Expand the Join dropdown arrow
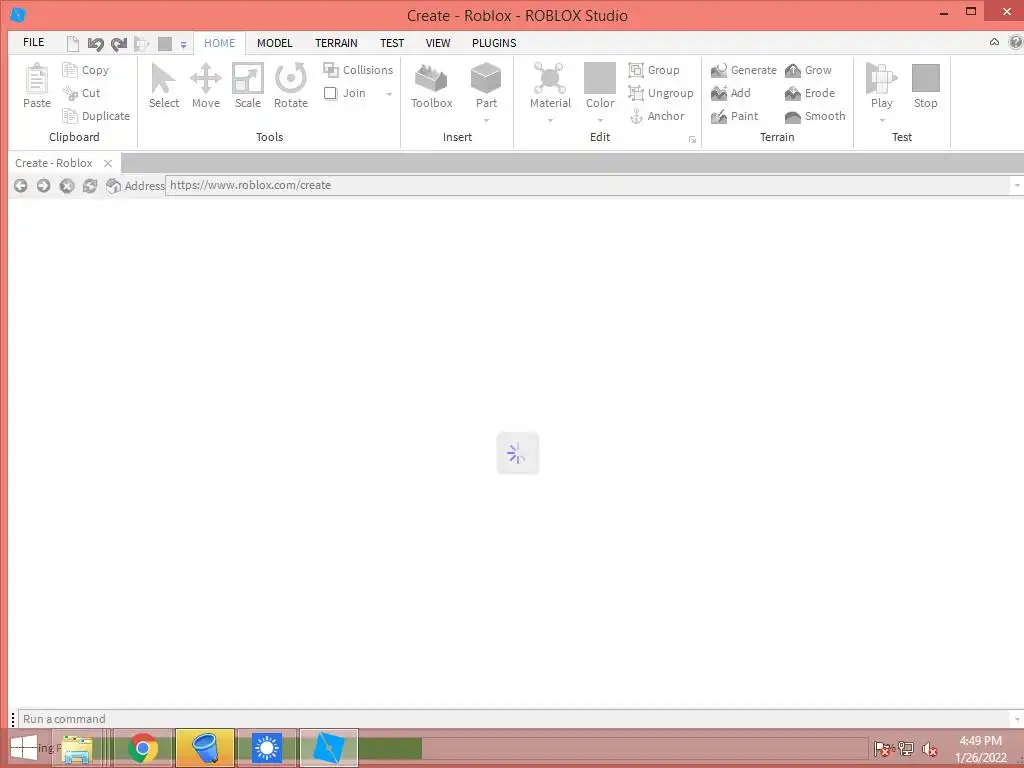Screen dimensions: 1024x768 point(389,94)
